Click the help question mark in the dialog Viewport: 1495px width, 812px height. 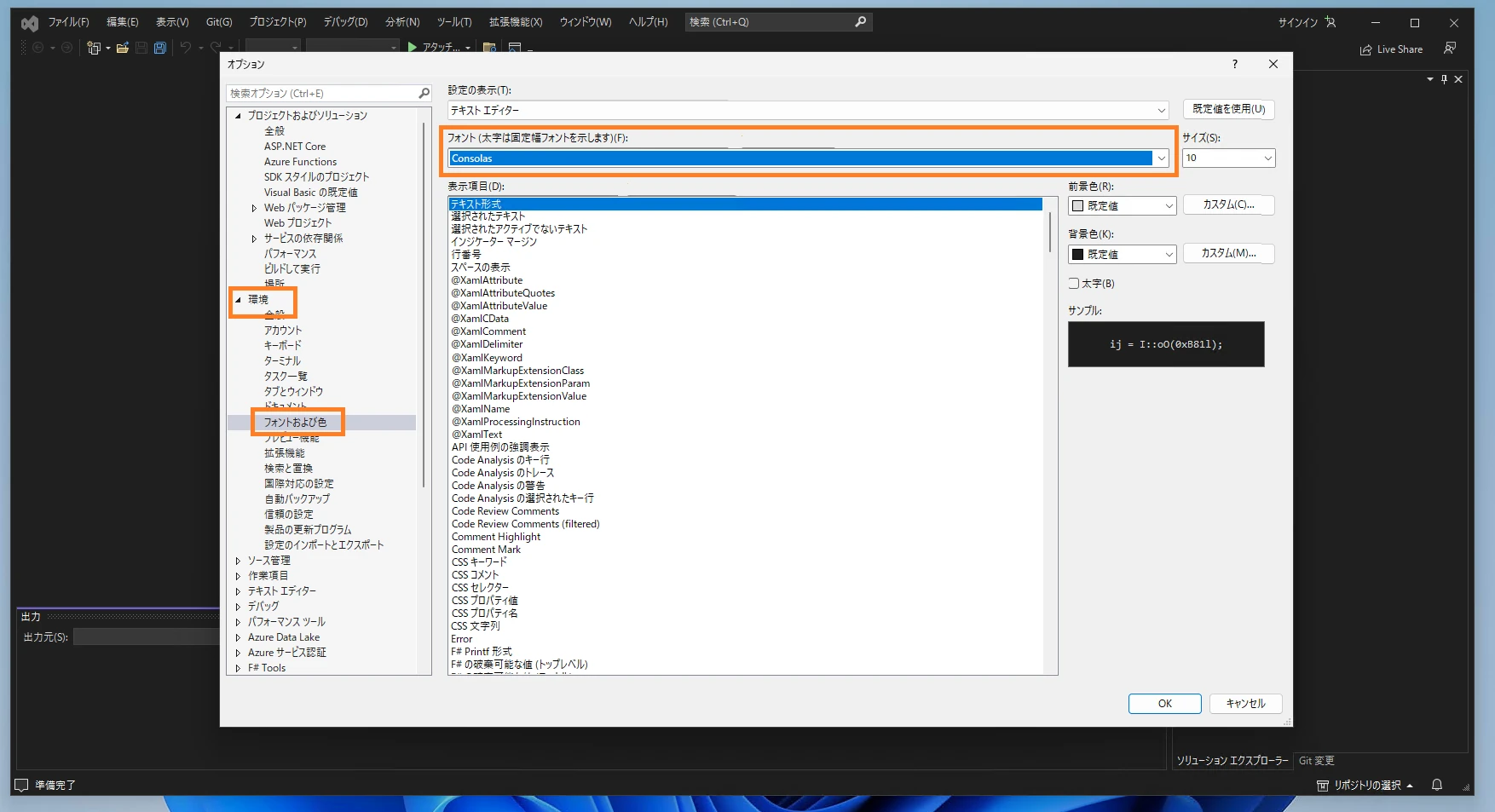(x=1234, y=64)
